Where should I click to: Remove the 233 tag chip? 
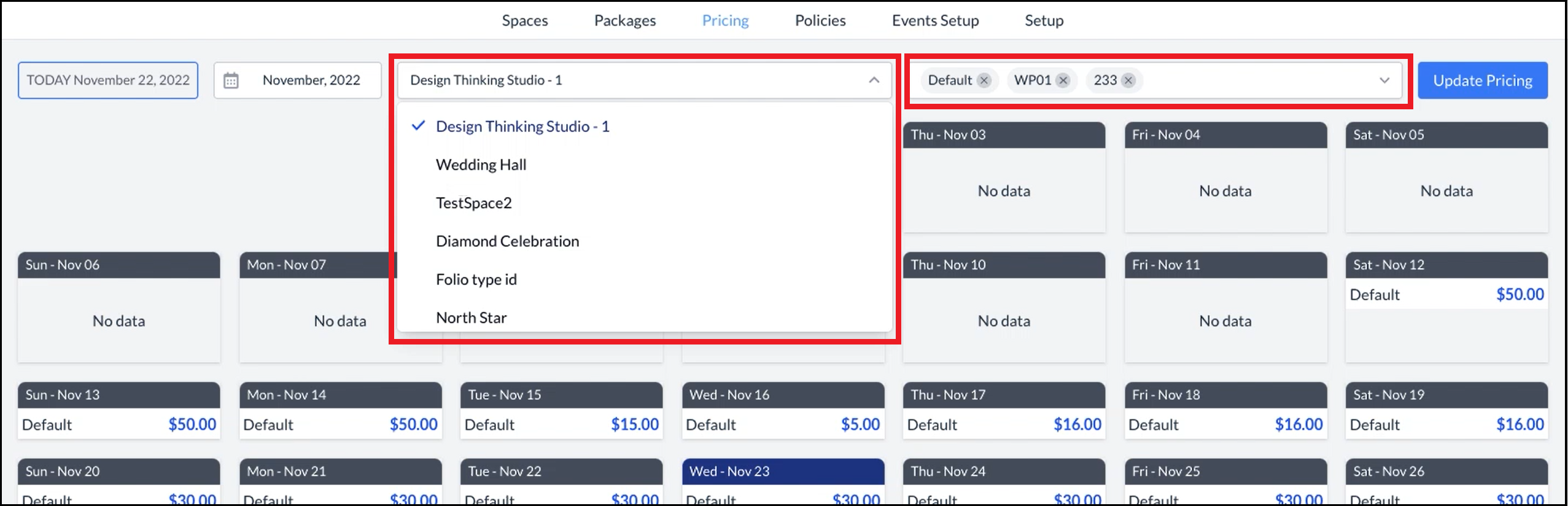coord(1128,80)
